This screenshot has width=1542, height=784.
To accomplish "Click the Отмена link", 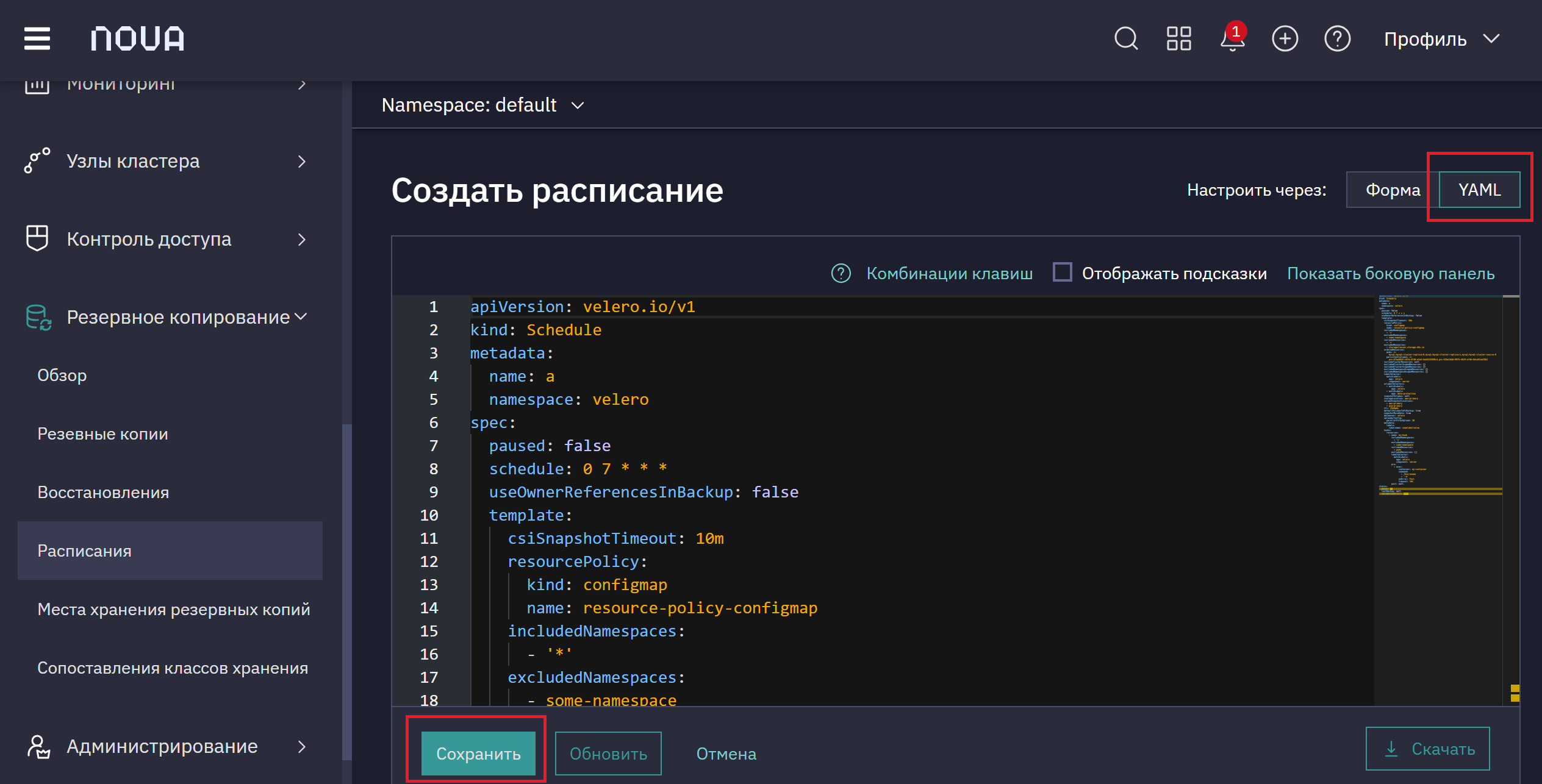I will point(726,754).
